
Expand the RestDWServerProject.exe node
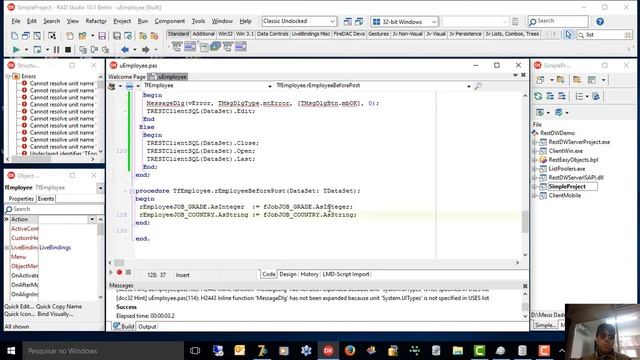pyautogui.click(x=534, y=142)
